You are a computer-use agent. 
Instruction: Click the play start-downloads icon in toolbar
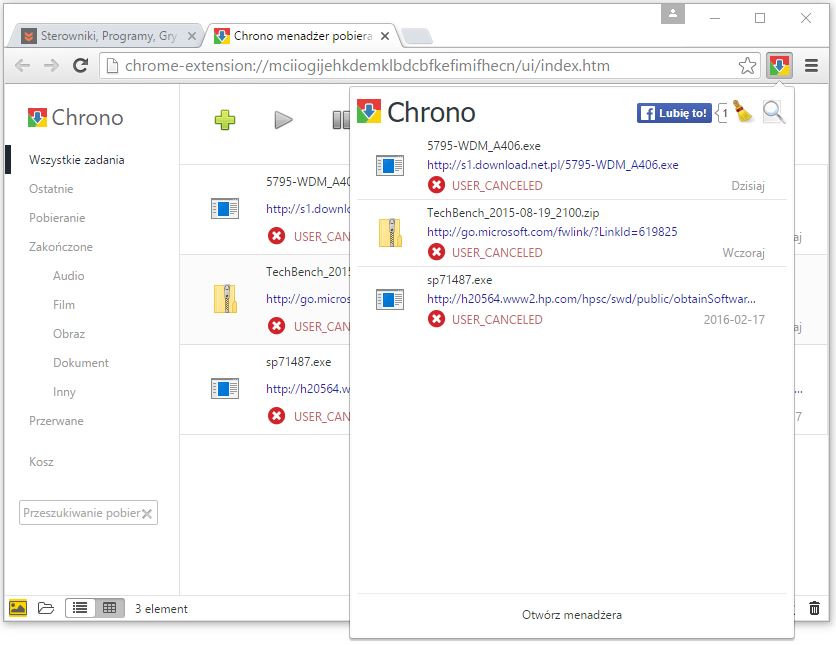(283, 120)
